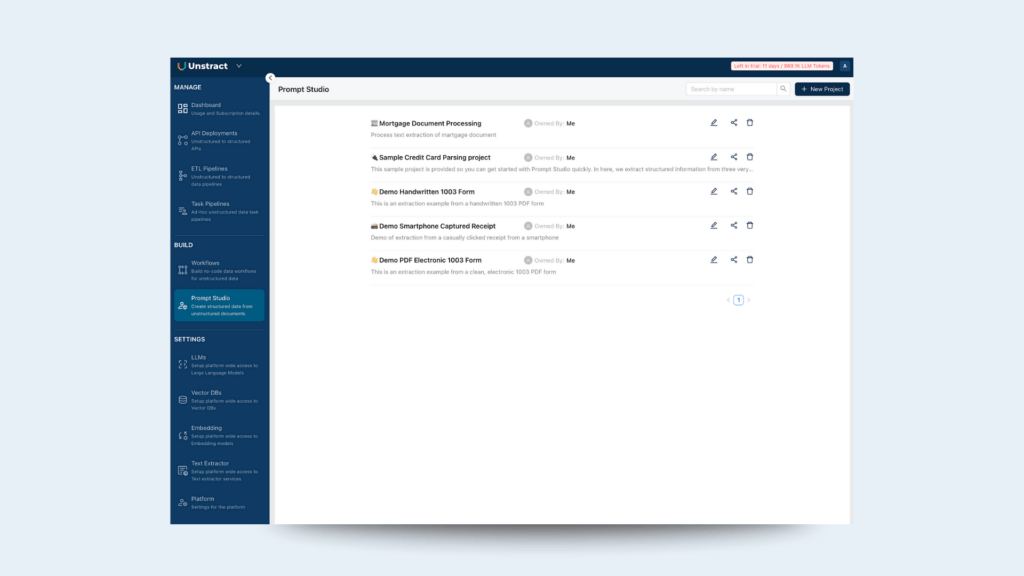
Task: Open the workspace switcher next to Unstract
Action: (240, 66)
